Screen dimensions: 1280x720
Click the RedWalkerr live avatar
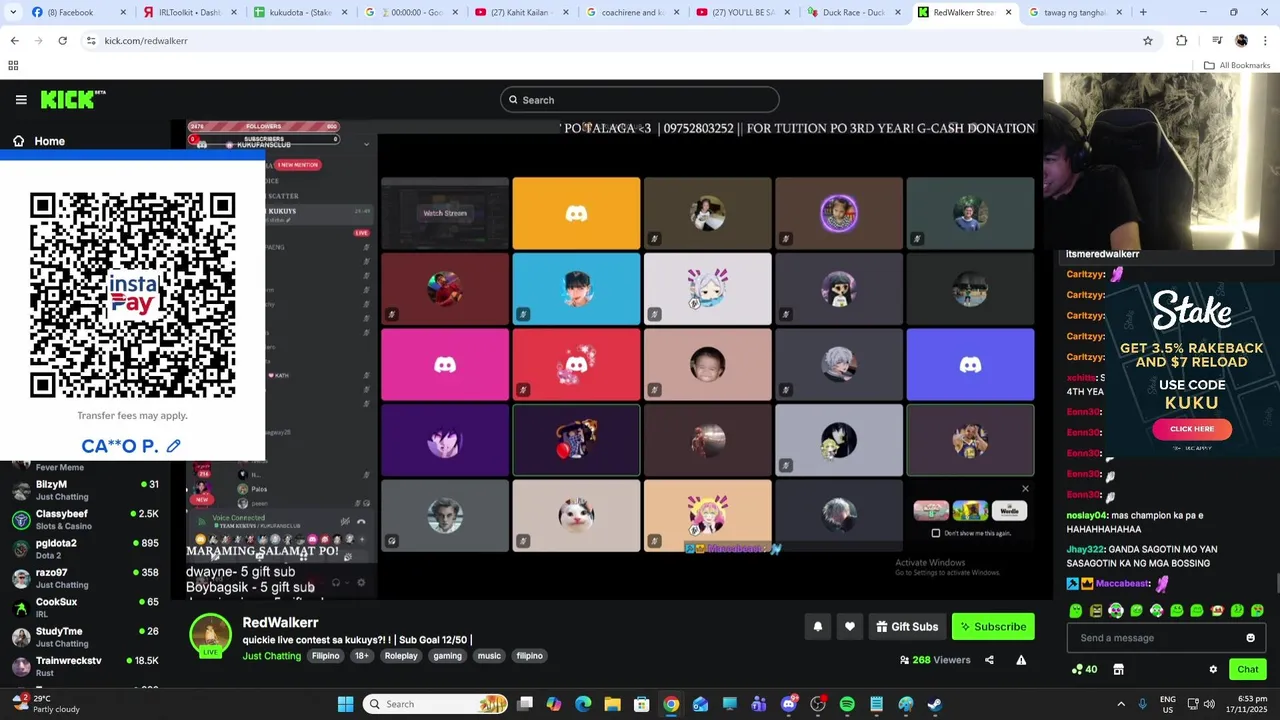pos(211,636)
